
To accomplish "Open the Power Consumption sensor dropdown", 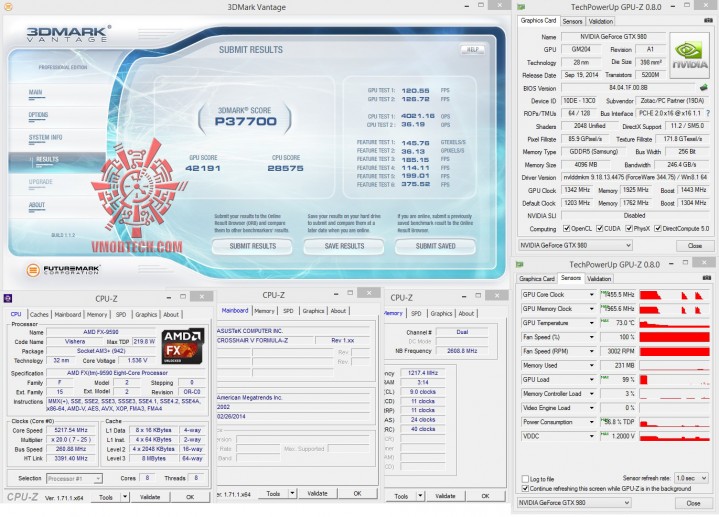I will (592, 422).
